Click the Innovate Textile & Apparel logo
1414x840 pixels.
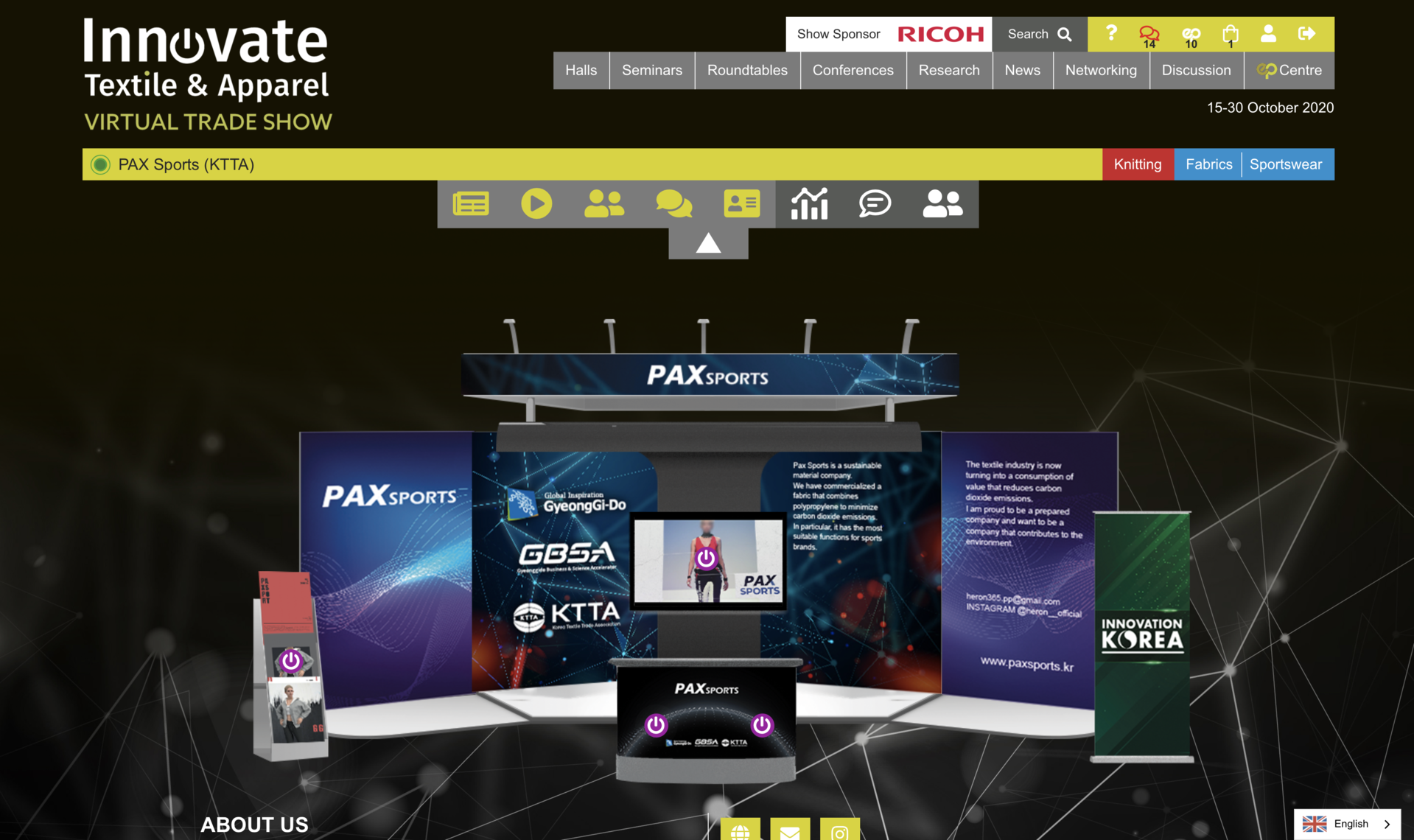207,74
